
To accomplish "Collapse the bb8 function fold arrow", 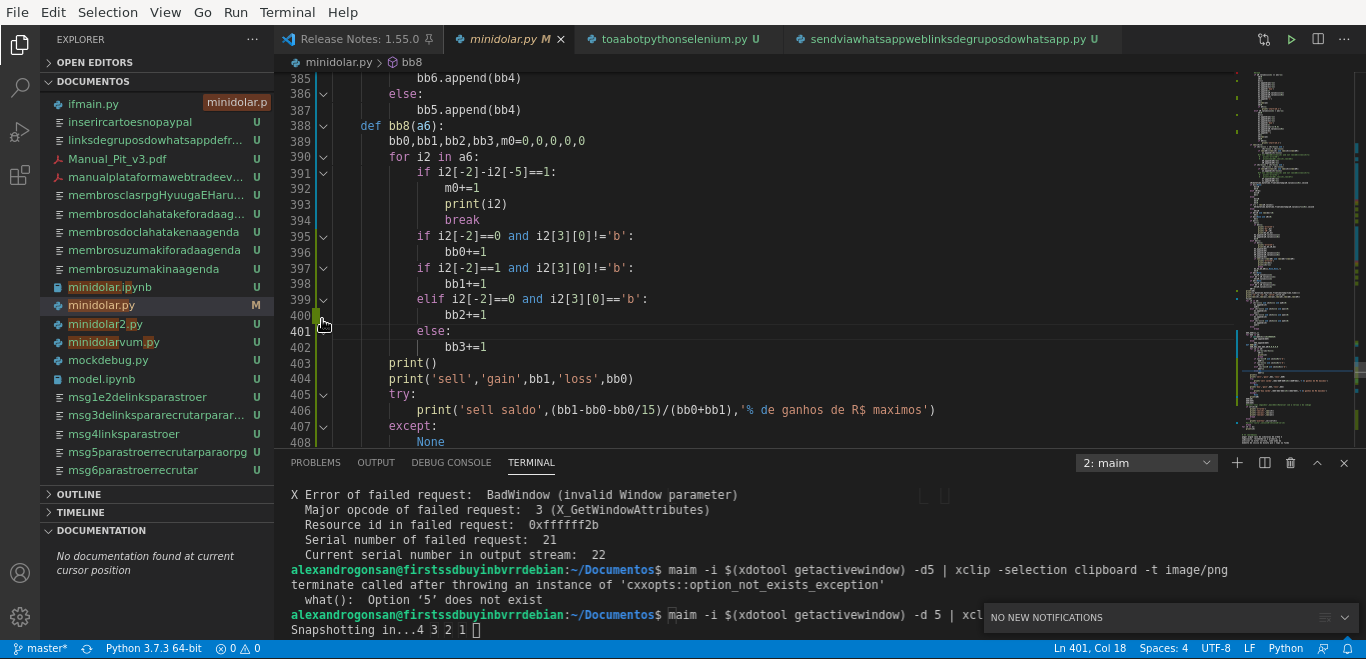I will (x=323, y=126).
